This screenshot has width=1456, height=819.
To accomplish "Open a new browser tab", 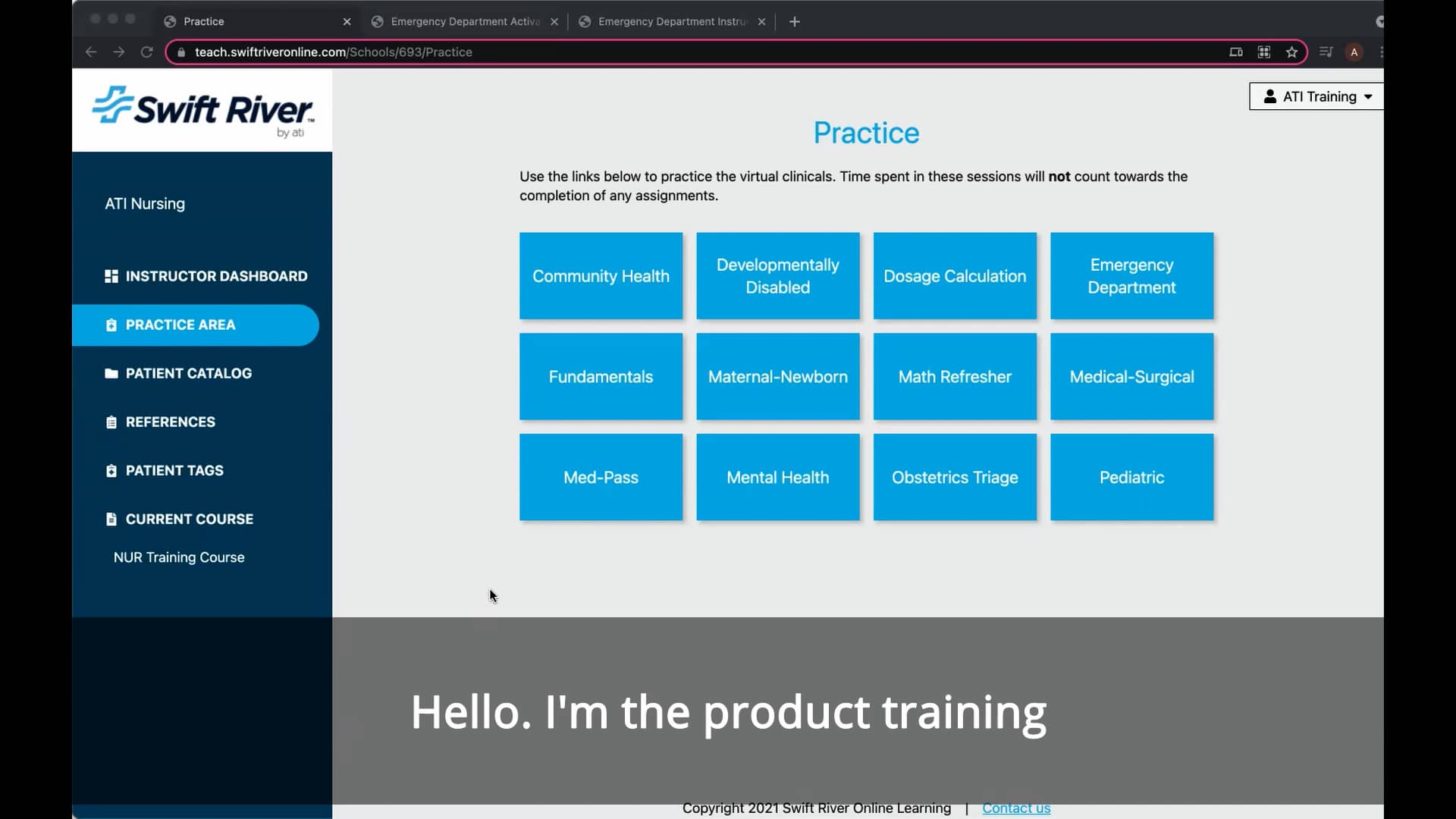I will click(795, 21).
